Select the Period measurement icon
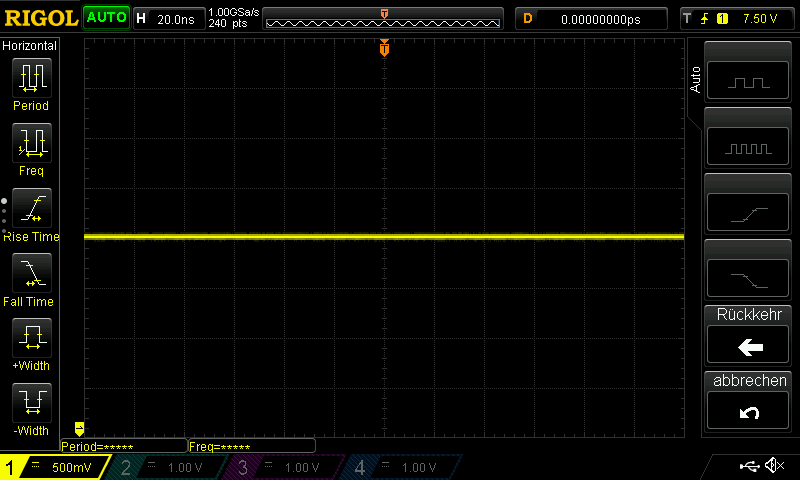 (32, 78)
